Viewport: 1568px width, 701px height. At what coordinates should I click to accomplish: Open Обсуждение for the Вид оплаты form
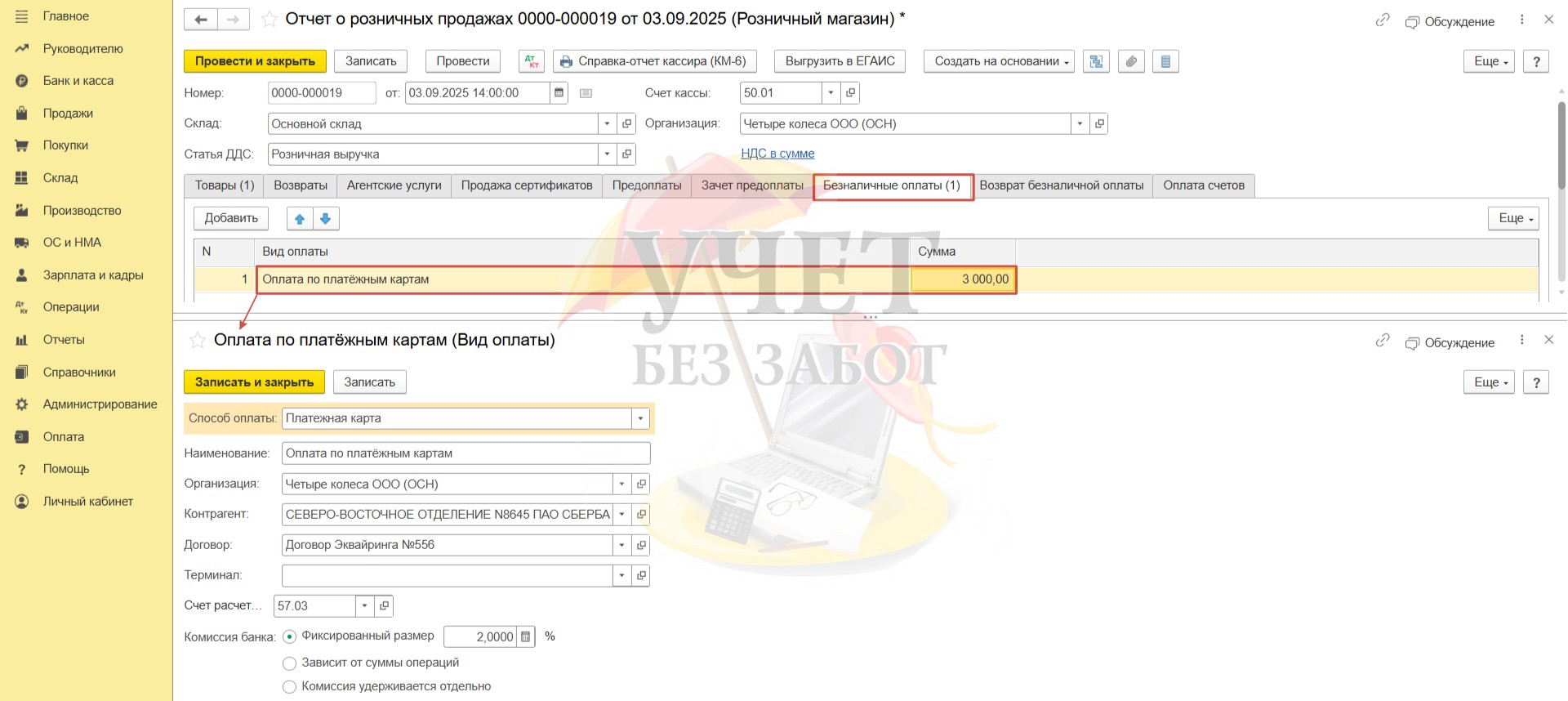click(x=1450, y=343)
